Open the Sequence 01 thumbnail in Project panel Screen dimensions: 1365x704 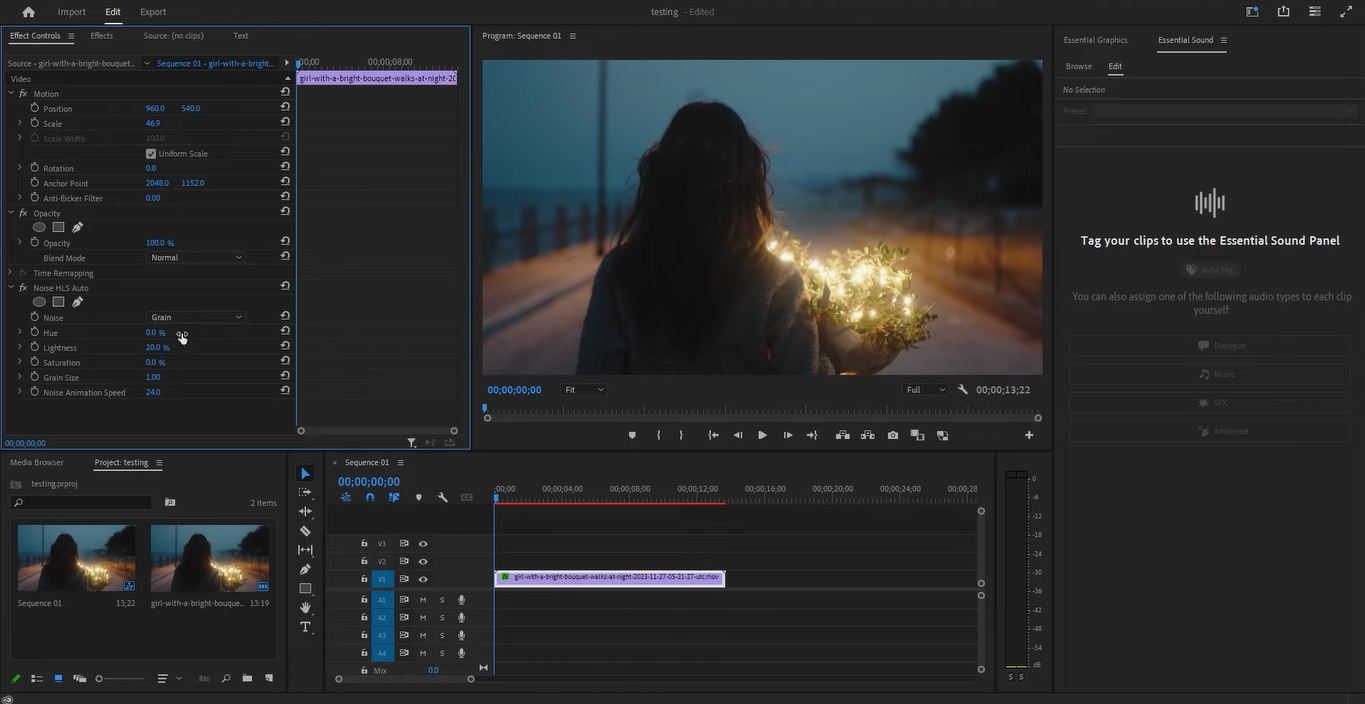[76, 557]
